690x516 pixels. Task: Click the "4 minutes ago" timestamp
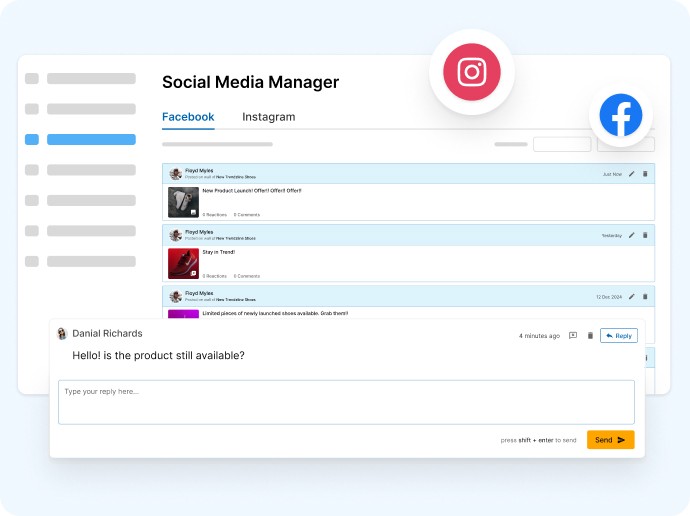coord(539,336)
